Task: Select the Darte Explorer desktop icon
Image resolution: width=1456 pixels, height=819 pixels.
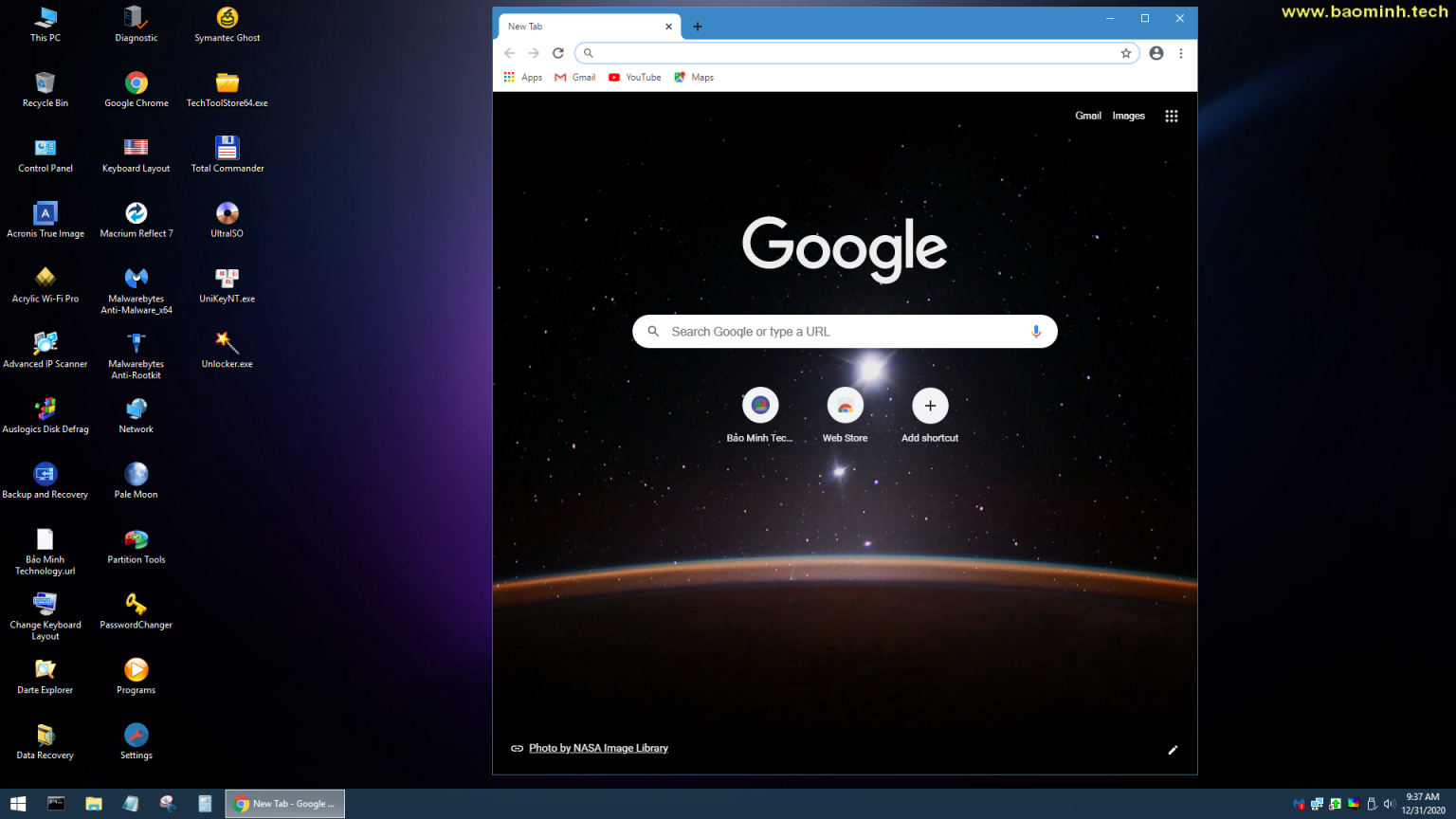Action: [x=45, y=678]
